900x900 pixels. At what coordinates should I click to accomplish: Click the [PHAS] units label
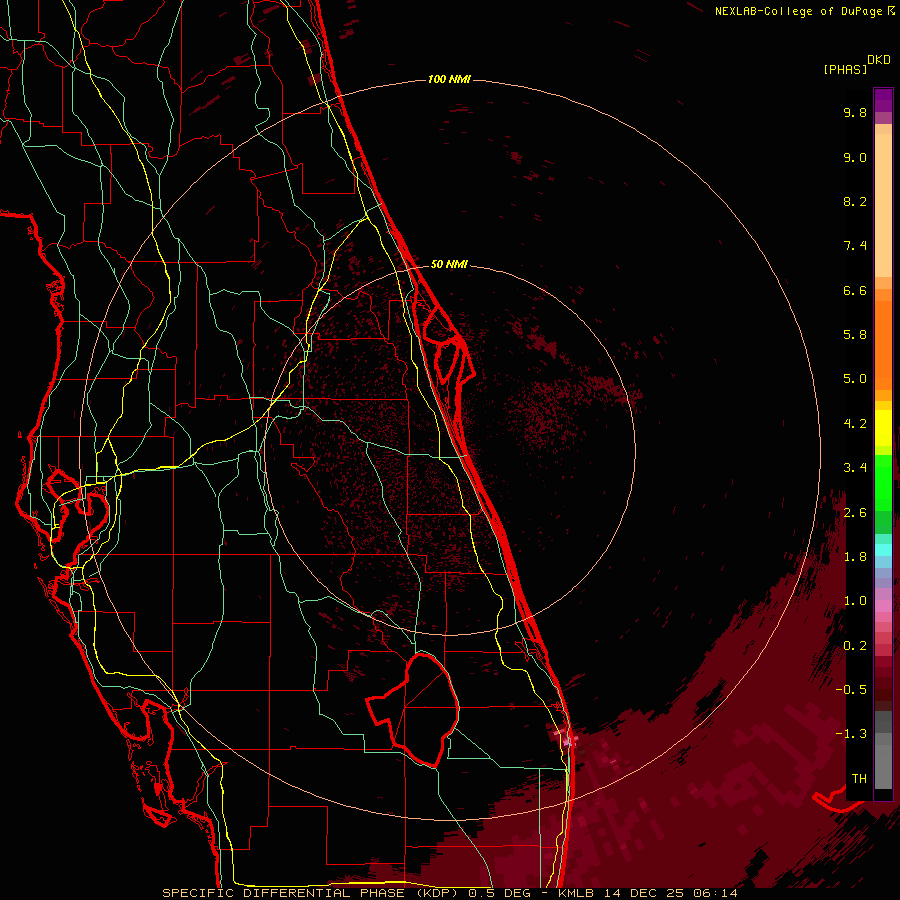click(x=845, y=69)
